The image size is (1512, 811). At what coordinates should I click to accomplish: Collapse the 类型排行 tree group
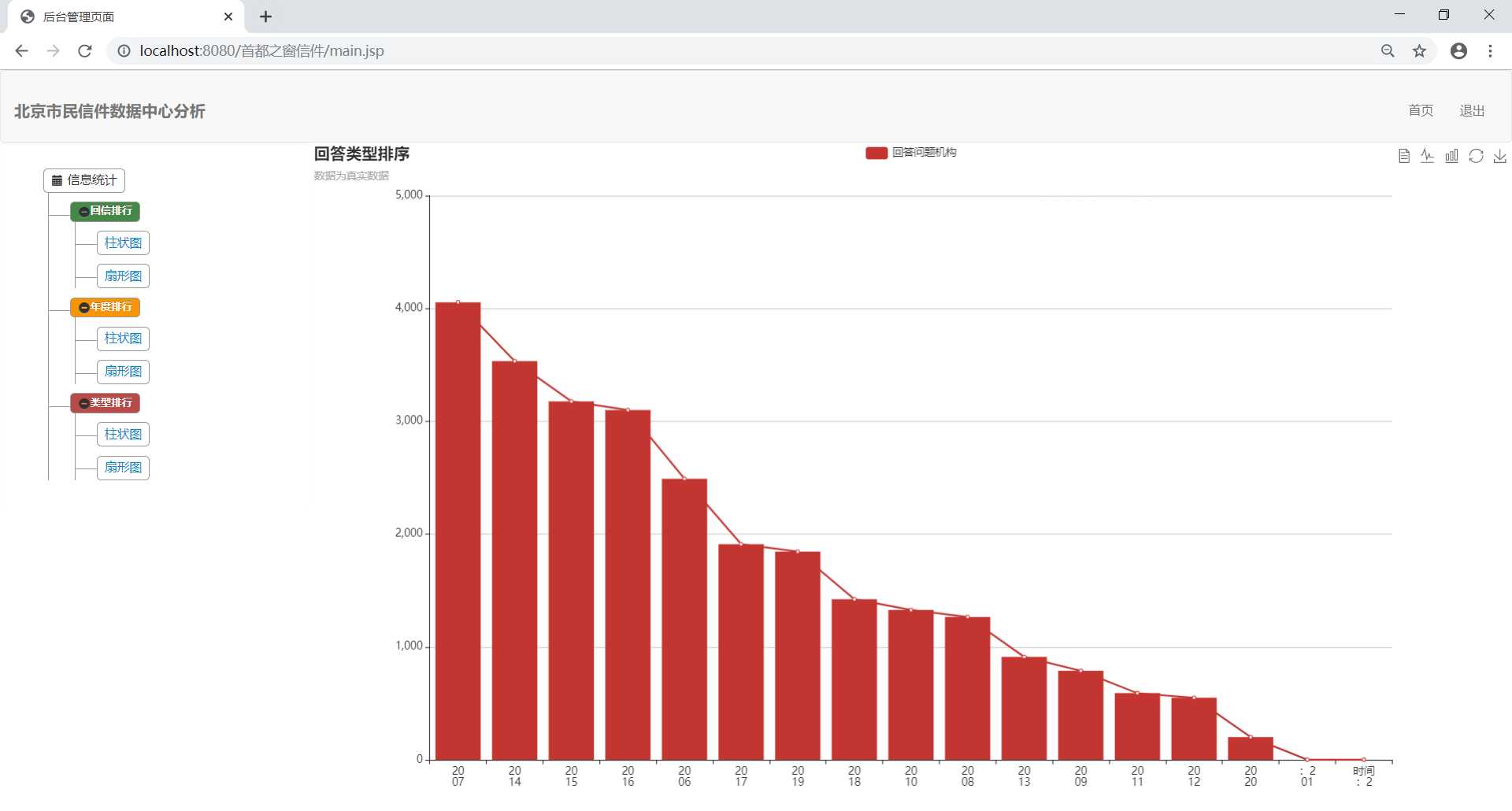coord(105,403)
